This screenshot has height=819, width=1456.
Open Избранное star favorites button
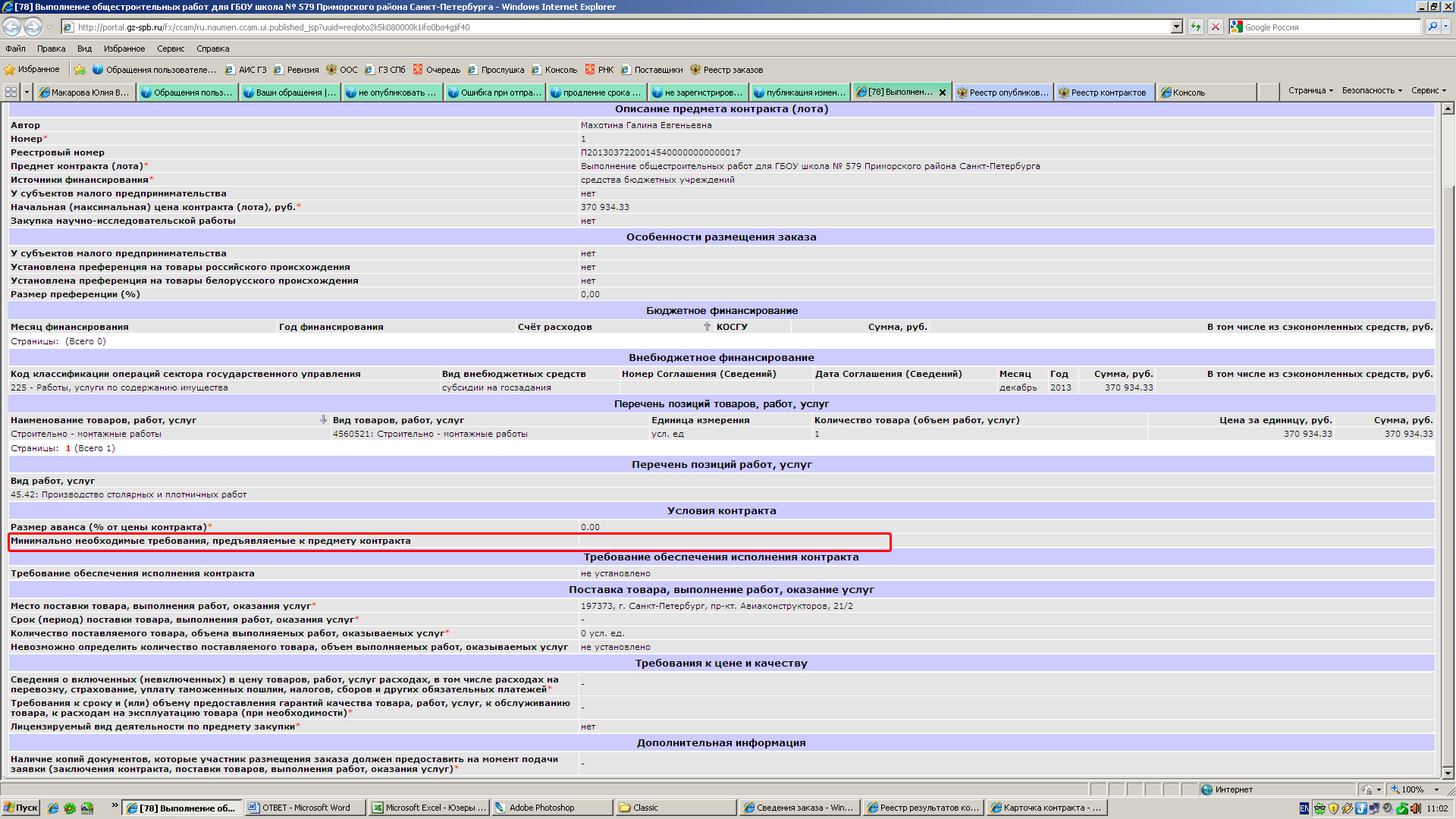[x=32, y=69]
